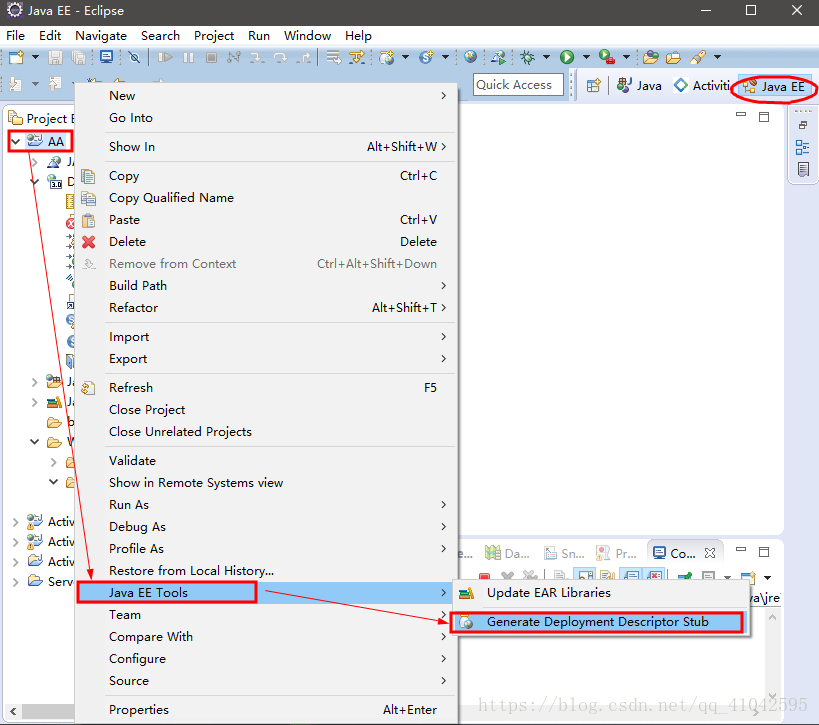Open the New wizard dropdown arrow
Image resolution: width=819 pixels, height=725 pixels.
point(35,57)
